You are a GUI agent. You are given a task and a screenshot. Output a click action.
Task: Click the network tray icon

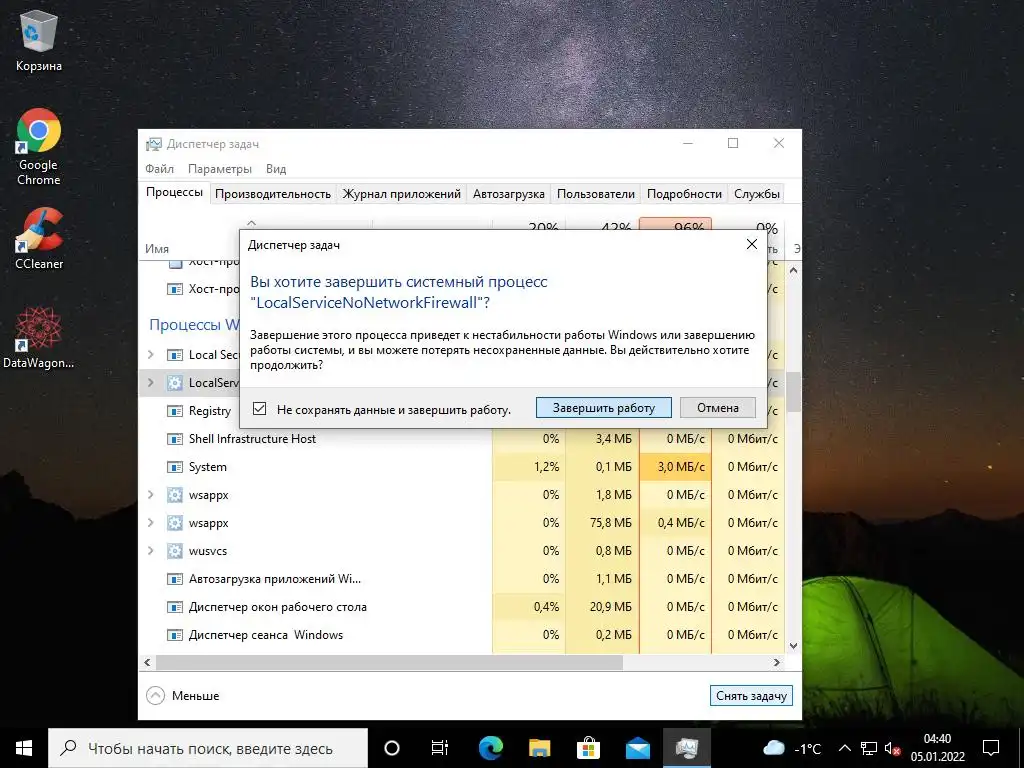tap(869, 748)
